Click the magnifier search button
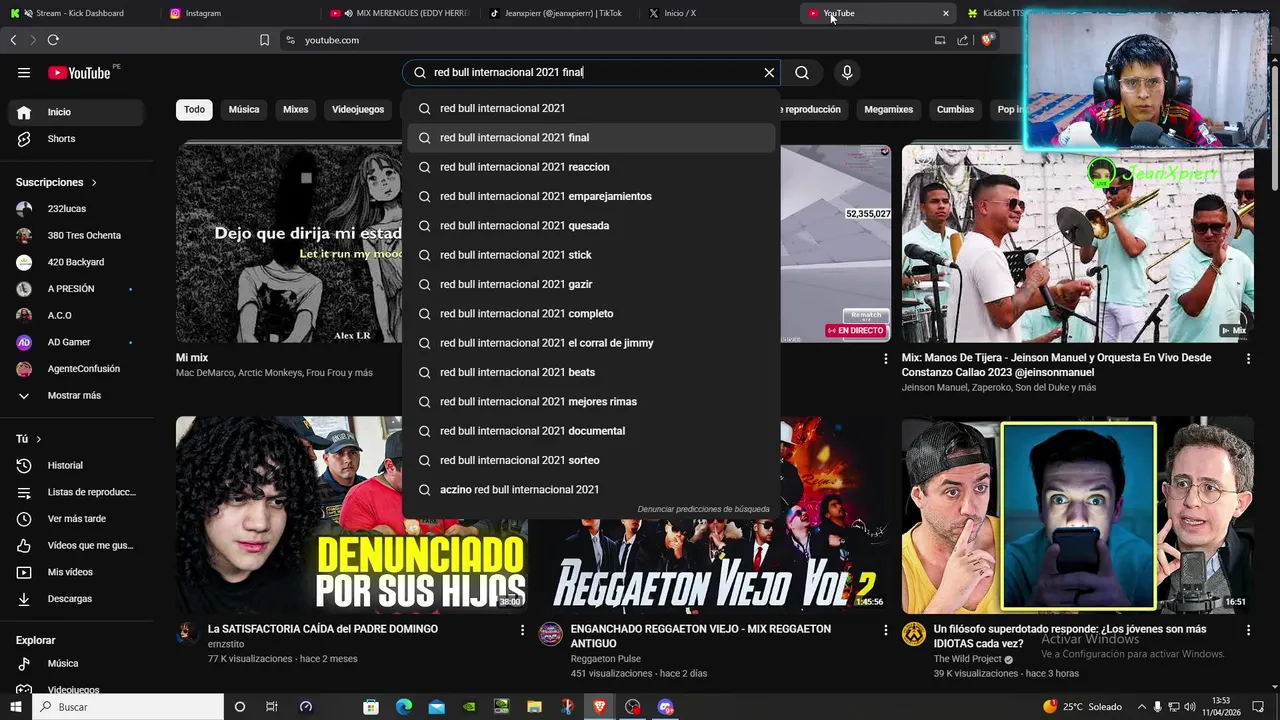 [x=802, y=72]
